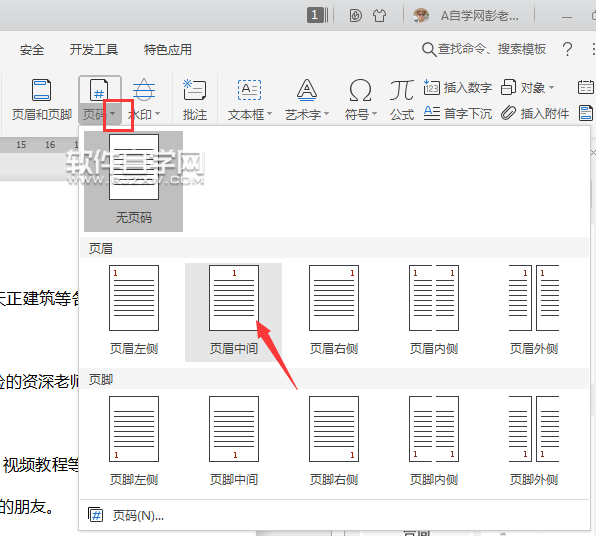This screenshot has height=536, width=596.
Task: Choose 页眉左侧 page number layout
Action: (134, 311)
